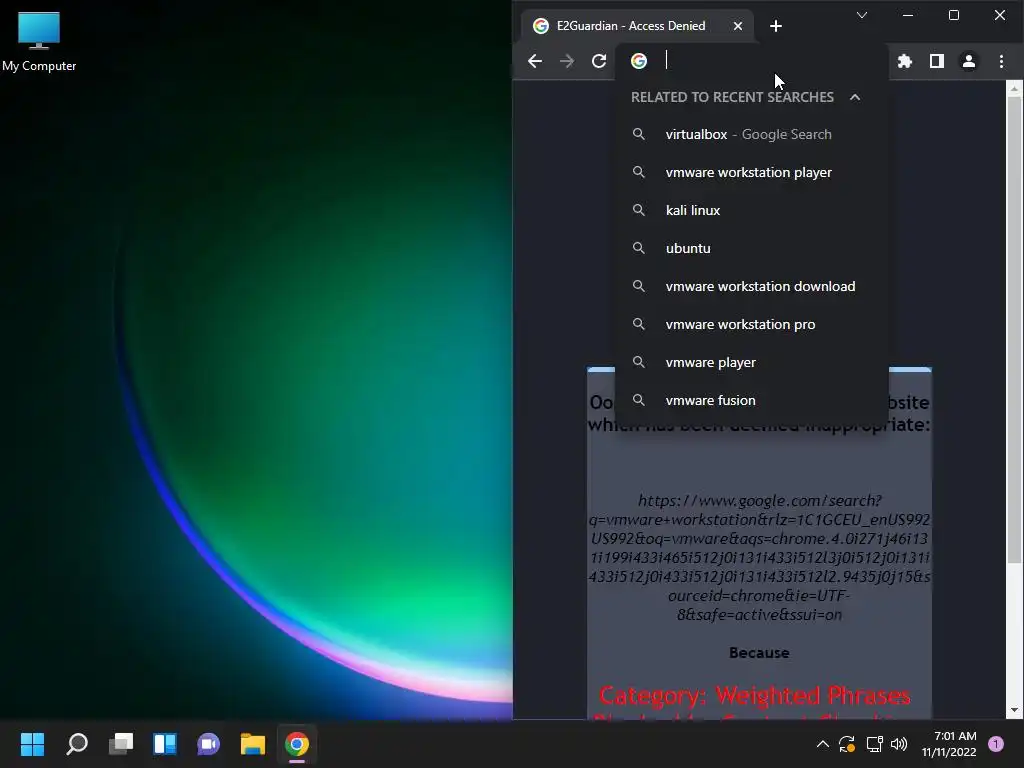Image resolution: width=1024 pixels, height=768 pixels.
Task: Choose the virtualbox Google Search suggestion
Action: (751, 134)
